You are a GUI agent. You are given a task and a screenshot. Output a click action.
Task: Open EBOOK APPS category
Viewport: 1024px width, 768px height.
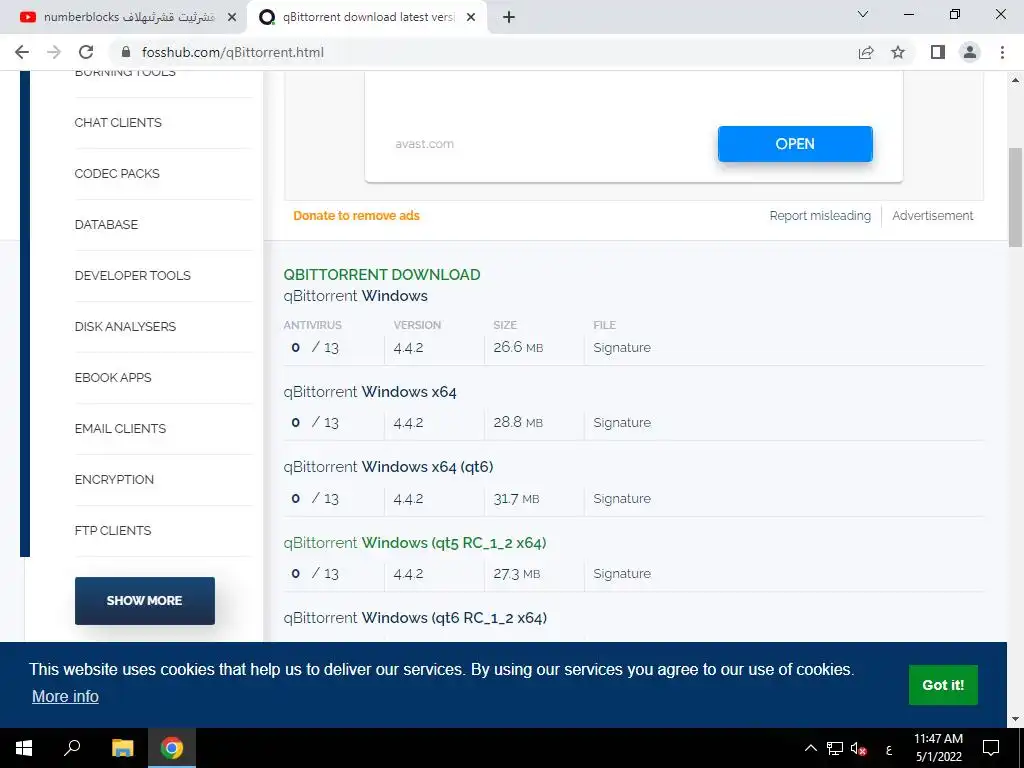tap(112, 377)
